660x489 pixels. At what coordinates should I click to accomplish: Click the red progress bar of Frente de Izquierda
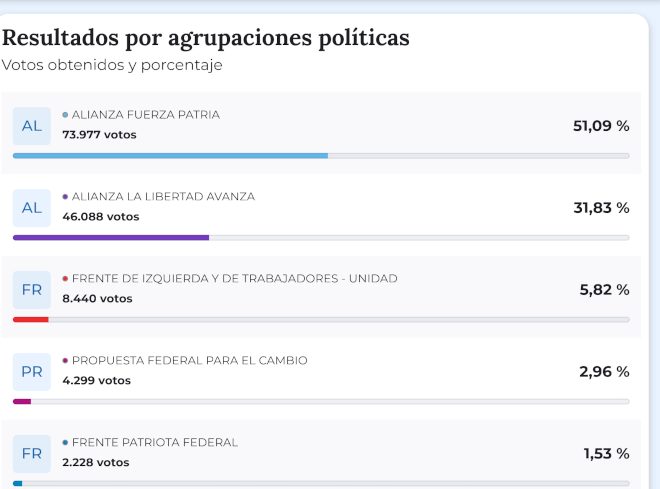coord(30,320)
